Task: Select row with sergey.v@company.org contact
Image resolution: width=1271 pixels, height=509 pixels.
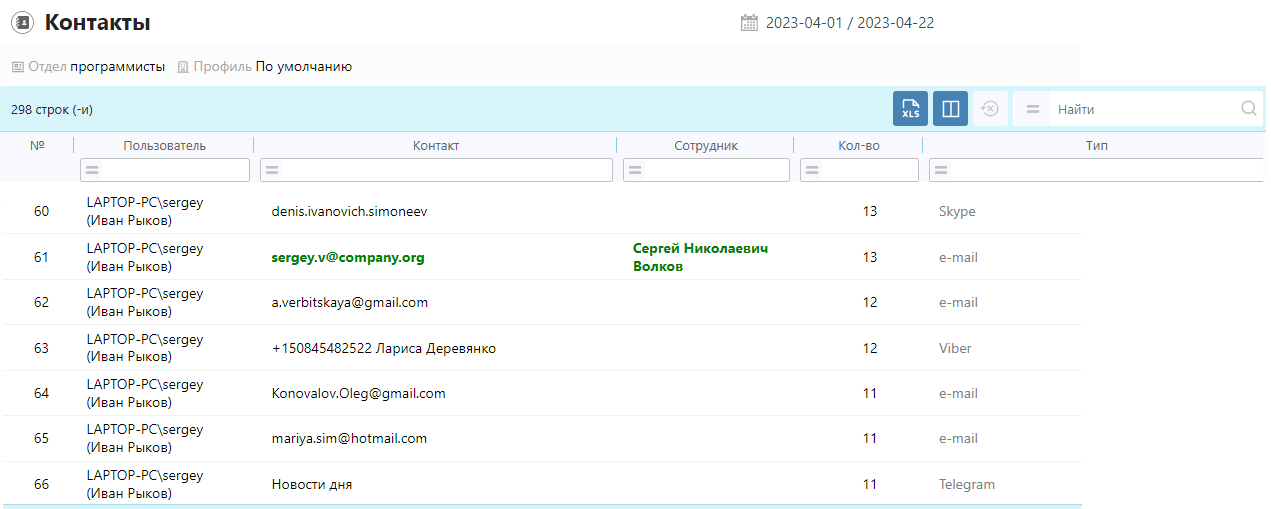Action: tap(347, 258)
